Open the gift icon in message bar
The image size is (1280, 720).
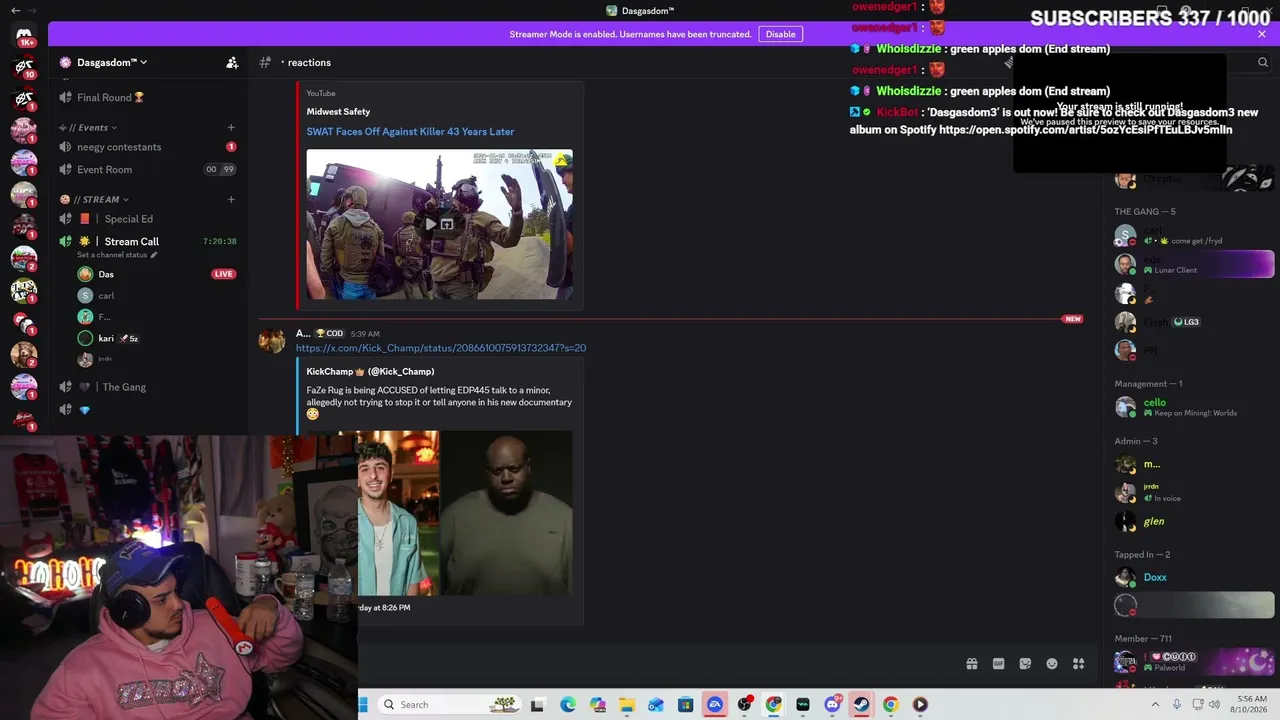(x=971, y=664)
